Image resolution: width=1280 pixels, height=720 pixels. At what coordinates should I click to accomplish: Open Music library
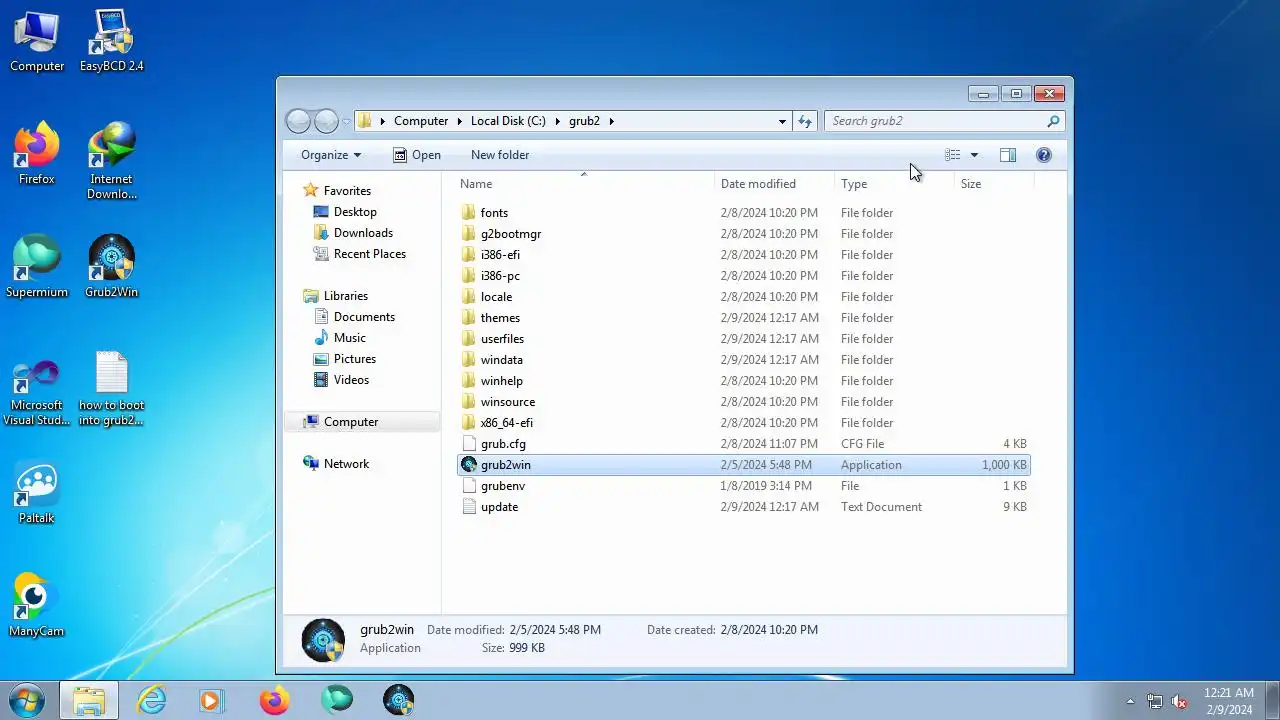pos(349,338)
